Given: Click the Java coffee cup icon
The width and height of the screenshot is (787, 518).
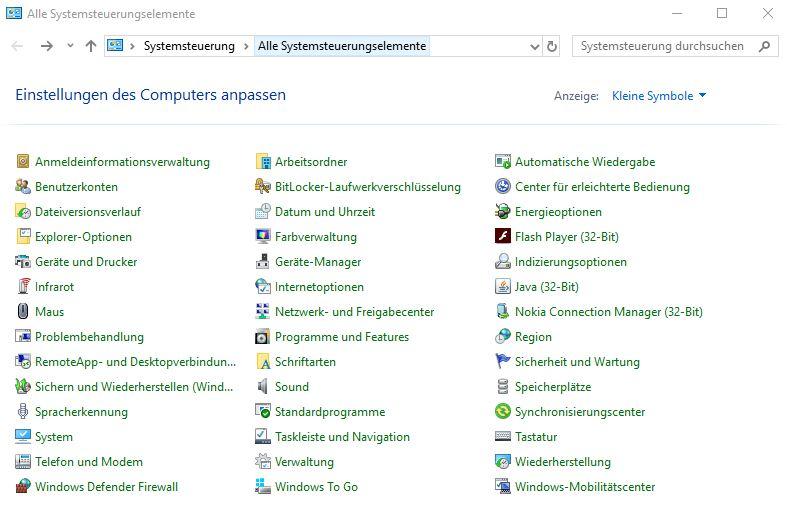Looking at the screenshot, I should coord(502,286).
